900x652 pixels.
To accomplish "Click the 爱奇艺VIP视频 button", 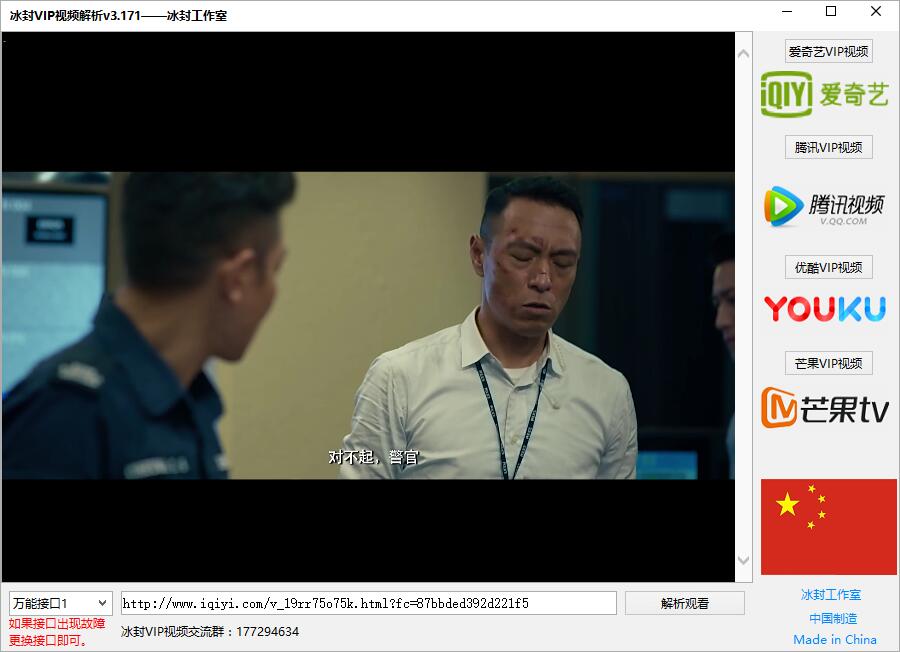I will pos(828,52).
